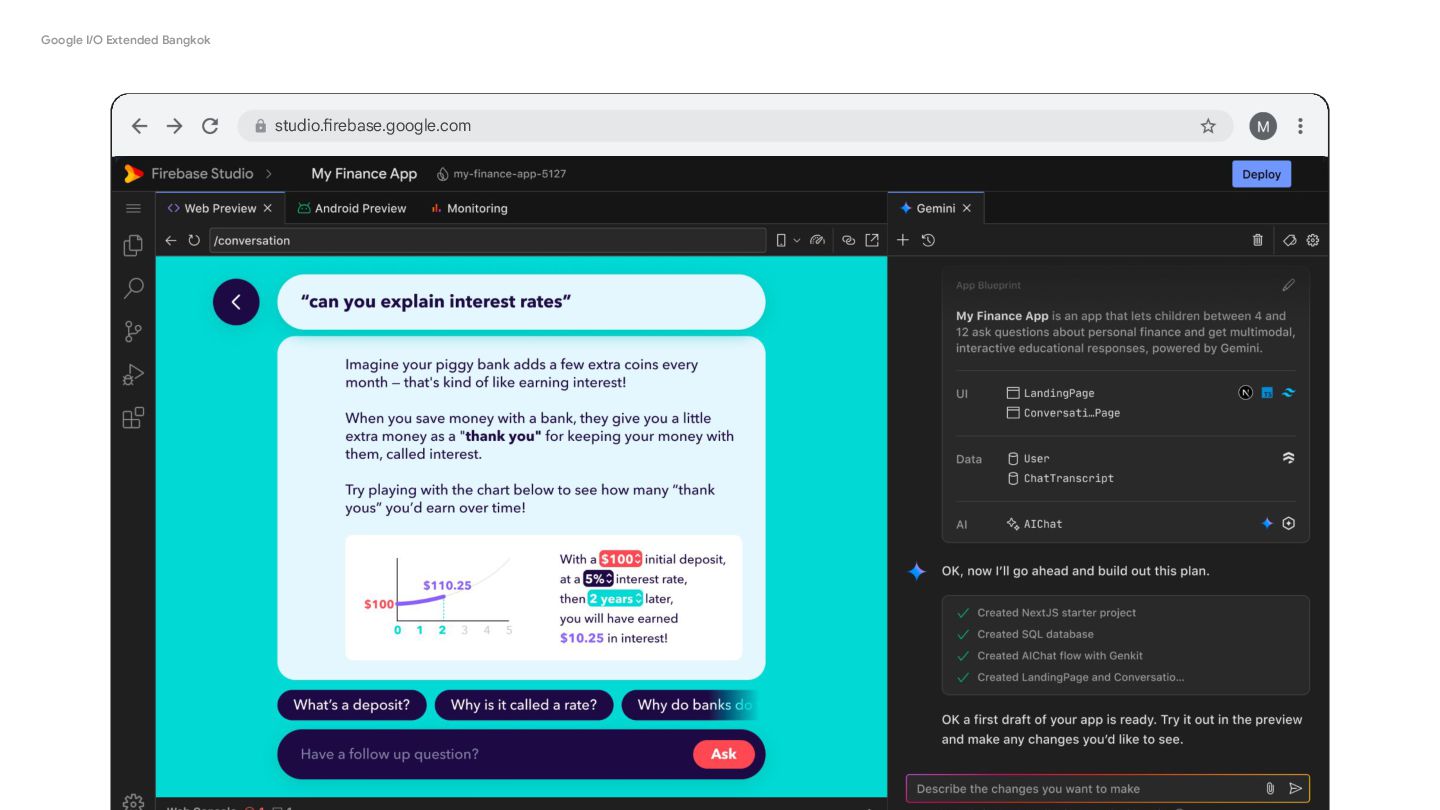Click the device size icon in preview toolbar

tap(781, 240)
